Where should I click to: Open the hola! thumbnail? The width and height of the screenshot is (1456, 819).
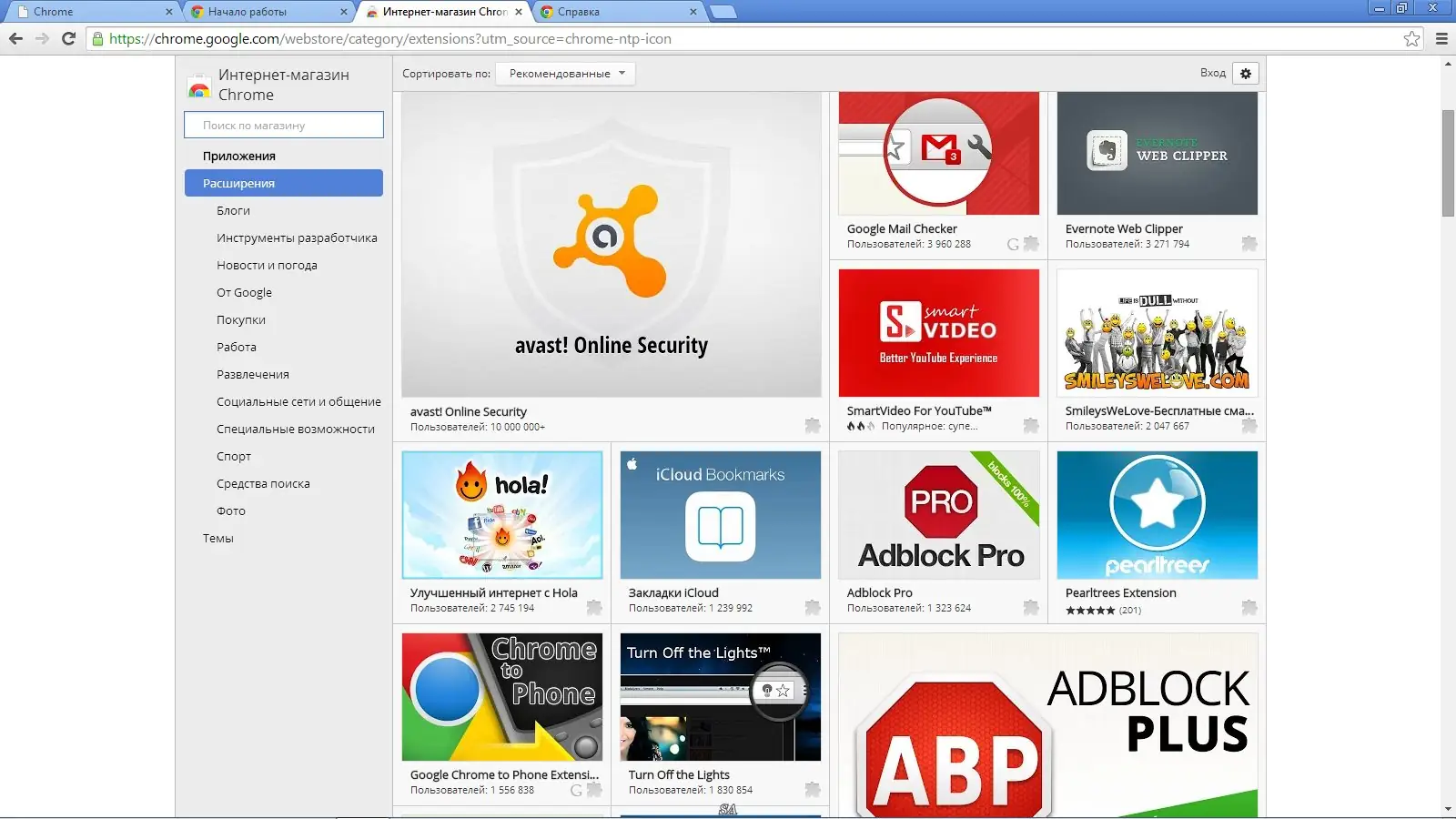click(x=502, y=515)
